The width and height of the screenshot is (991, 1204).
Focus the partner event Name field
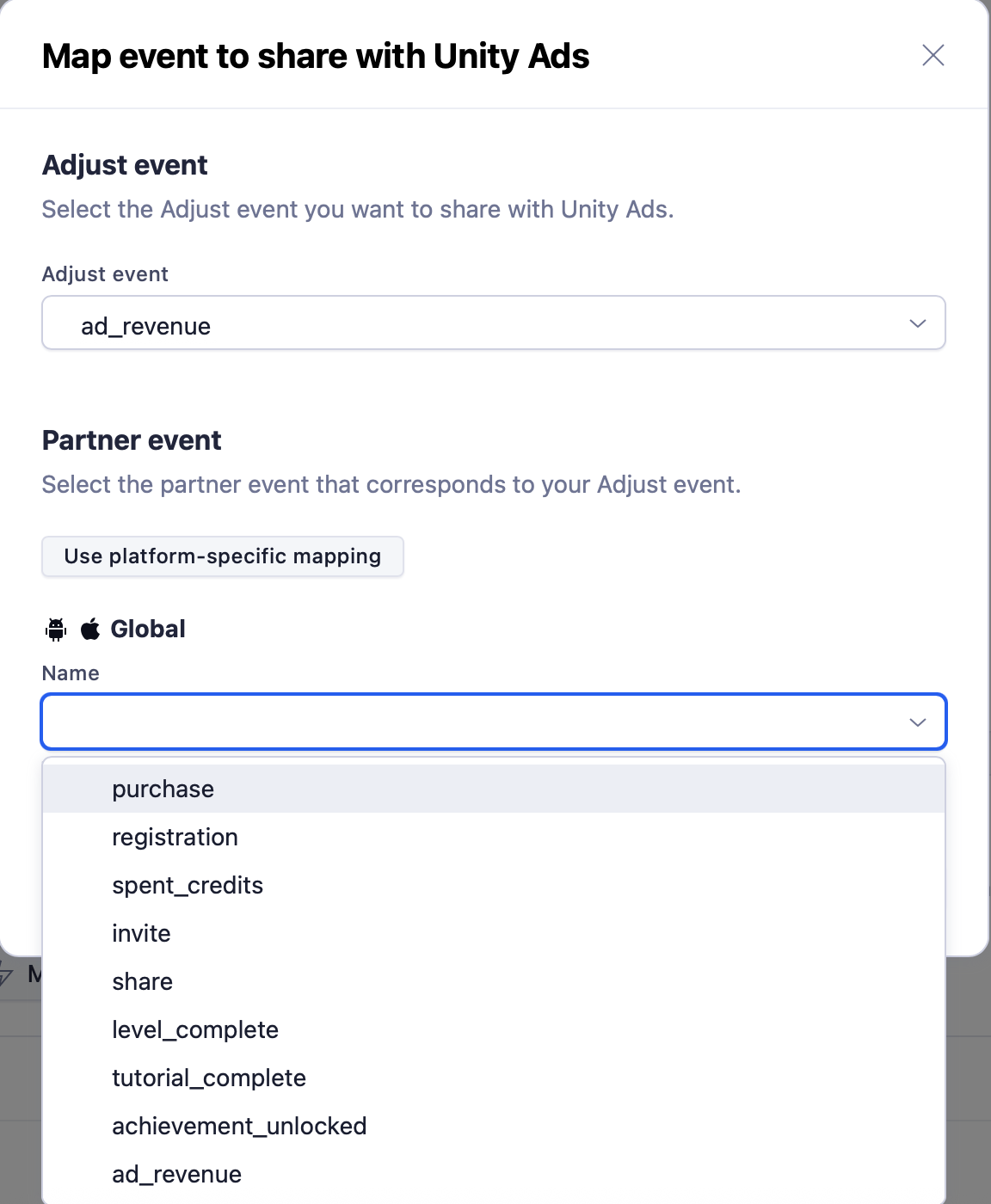(473, 722)
